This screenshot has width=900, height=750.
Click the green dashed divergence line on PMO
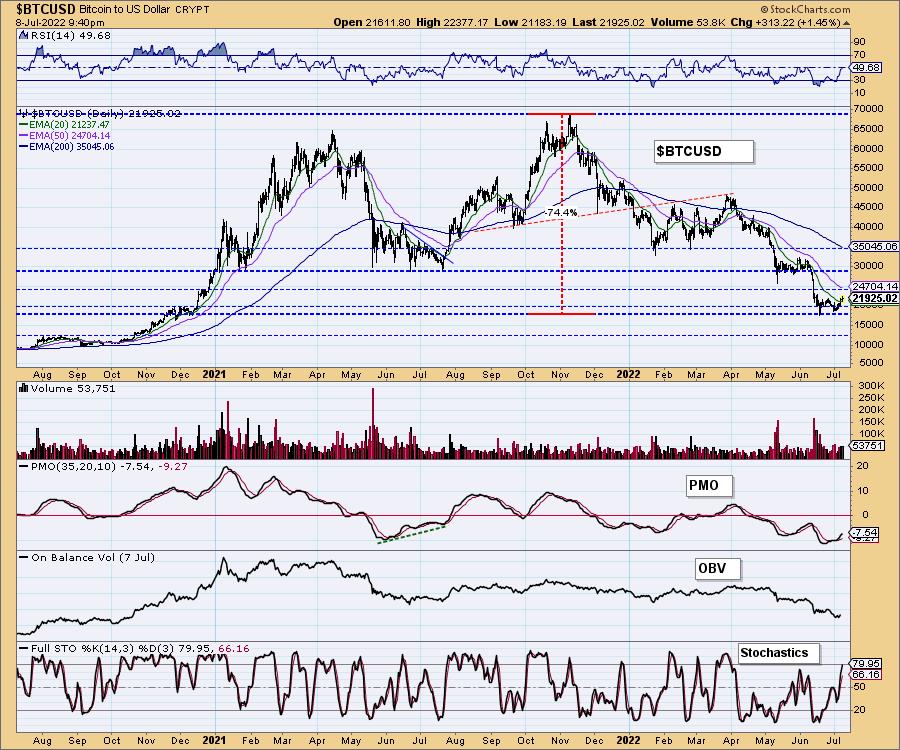[412, 534]
